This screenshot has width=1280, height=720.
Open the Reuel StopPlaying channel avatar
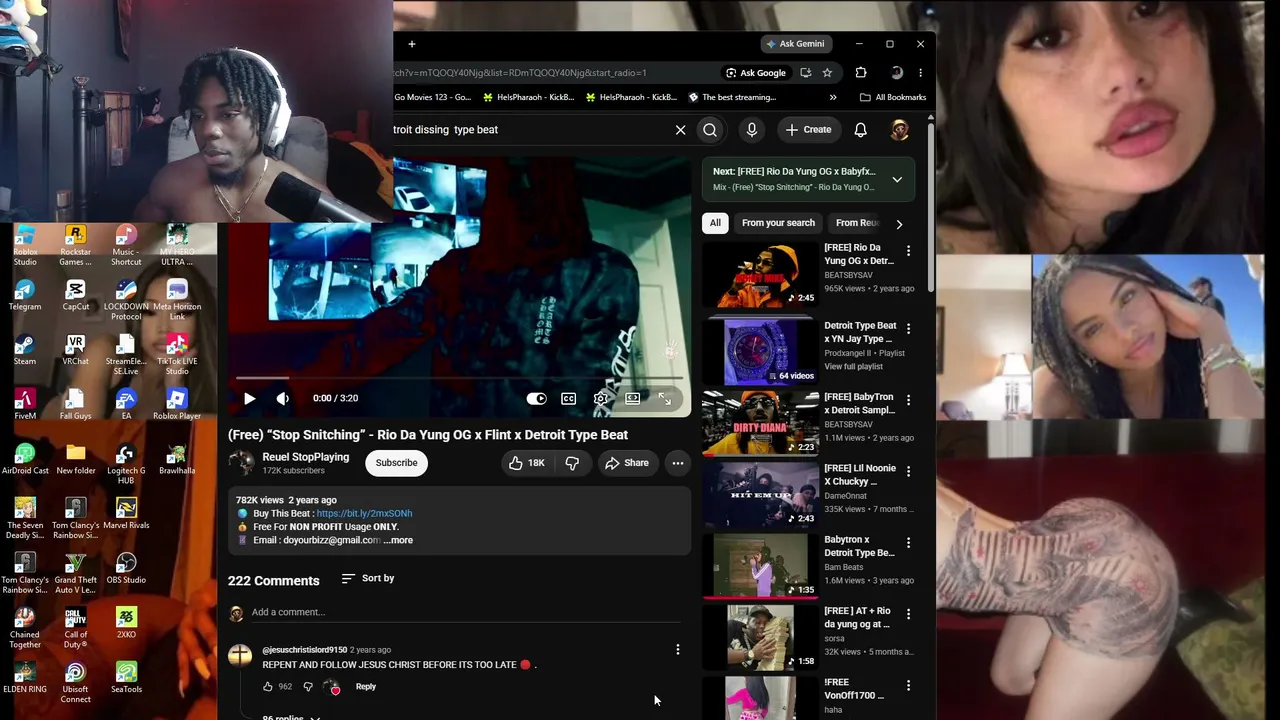241,462
